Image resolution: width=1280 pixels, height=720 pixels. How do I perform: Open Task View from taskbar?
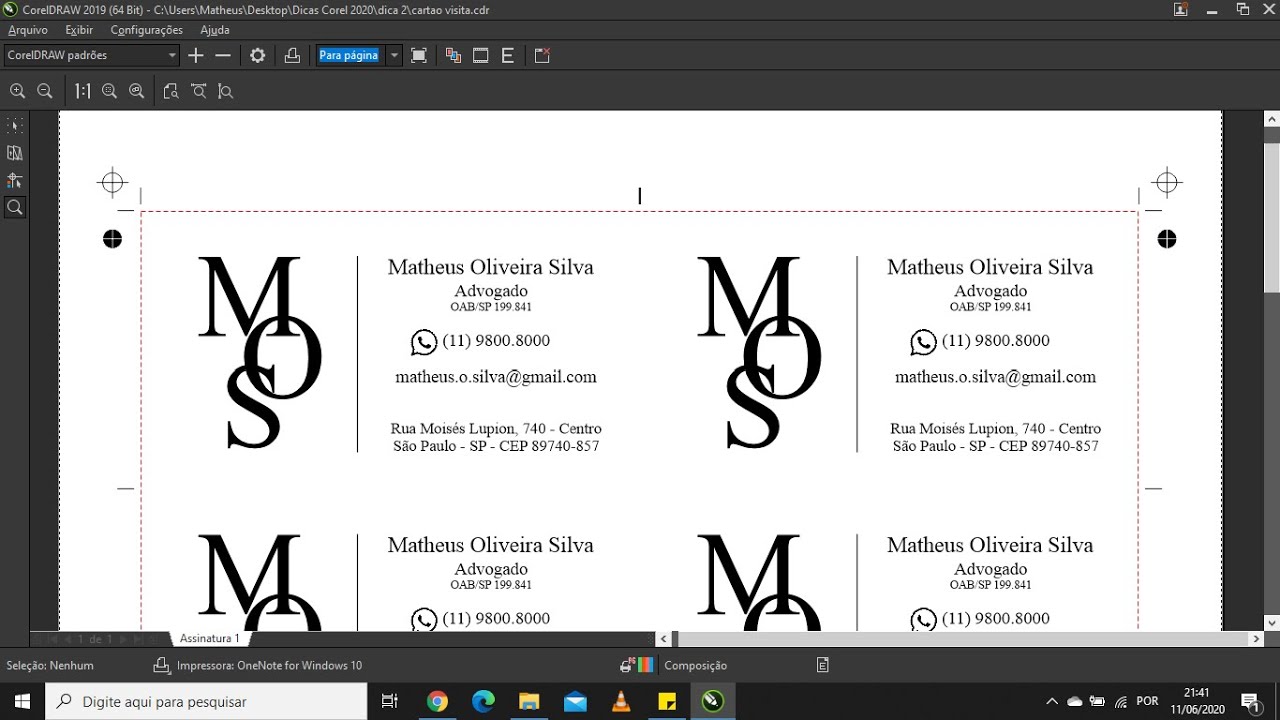coord(391,701)
